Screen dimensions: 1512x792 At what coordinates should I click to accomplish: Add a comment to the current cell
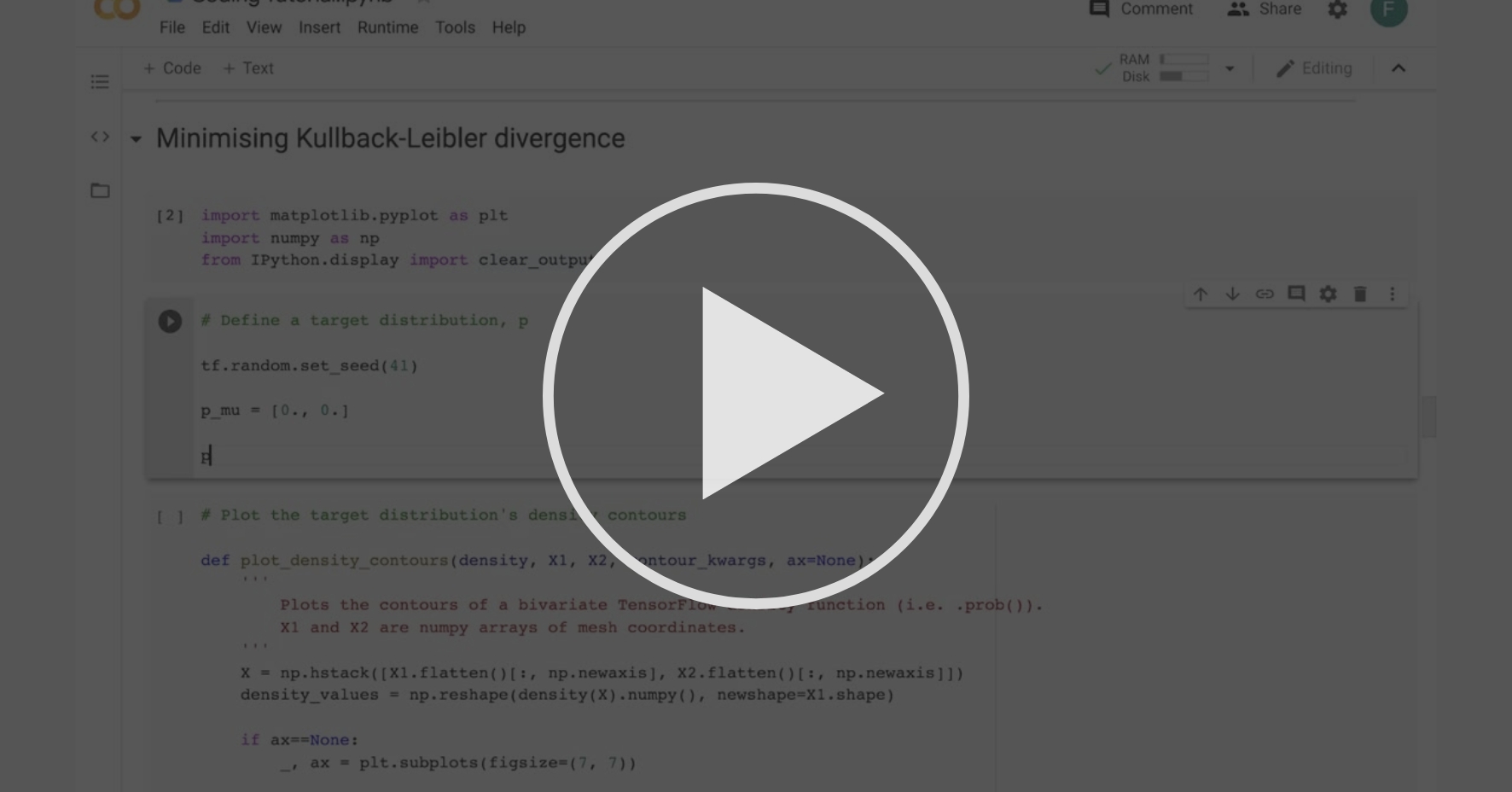coord(1294,294)
